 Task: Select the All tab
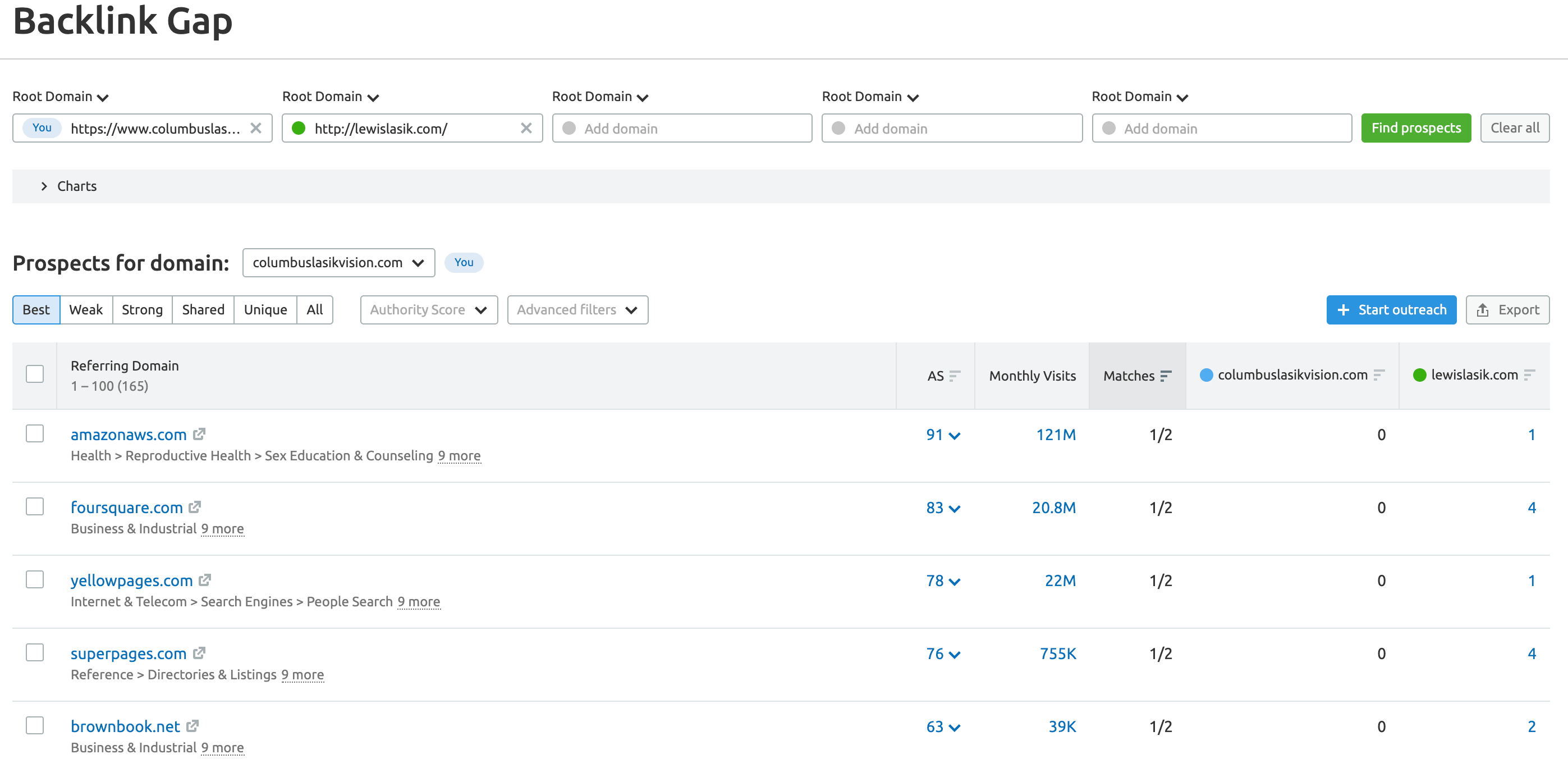point(315,310)
